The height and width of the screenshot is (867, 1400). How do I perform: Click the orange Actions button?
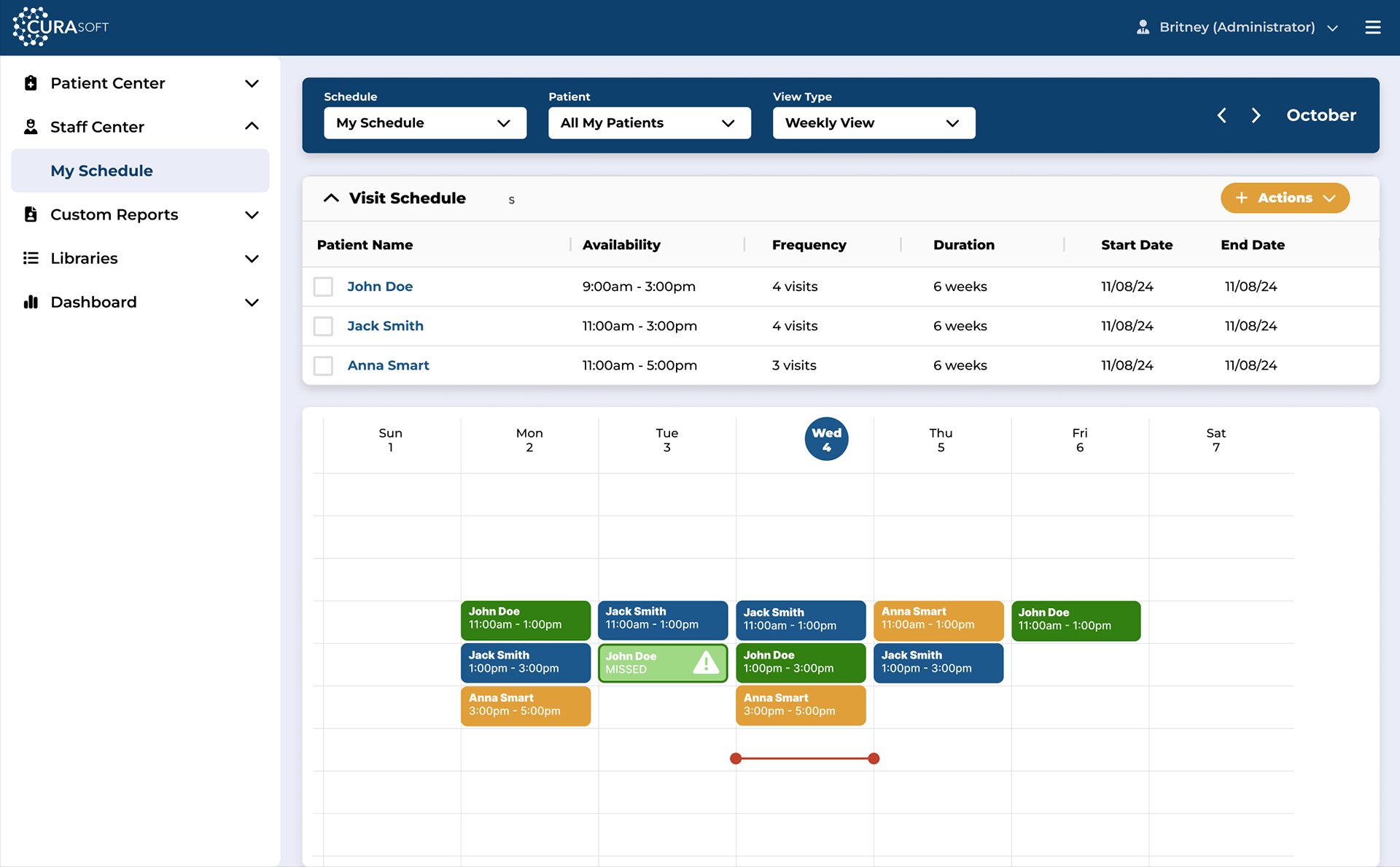click(x=1285, y=198)
